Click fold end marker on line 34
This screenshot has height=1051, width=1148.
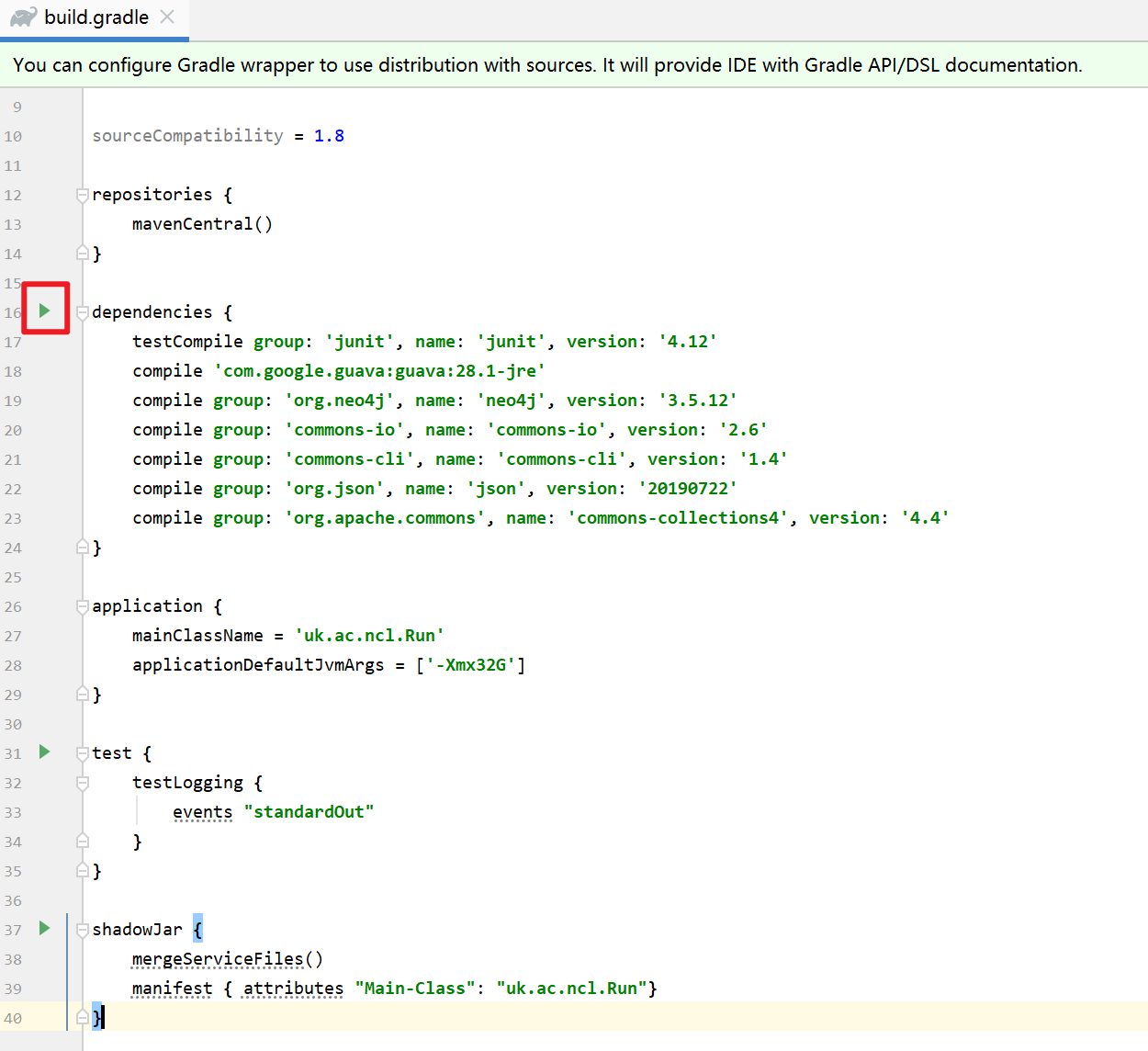pos(83,841)
